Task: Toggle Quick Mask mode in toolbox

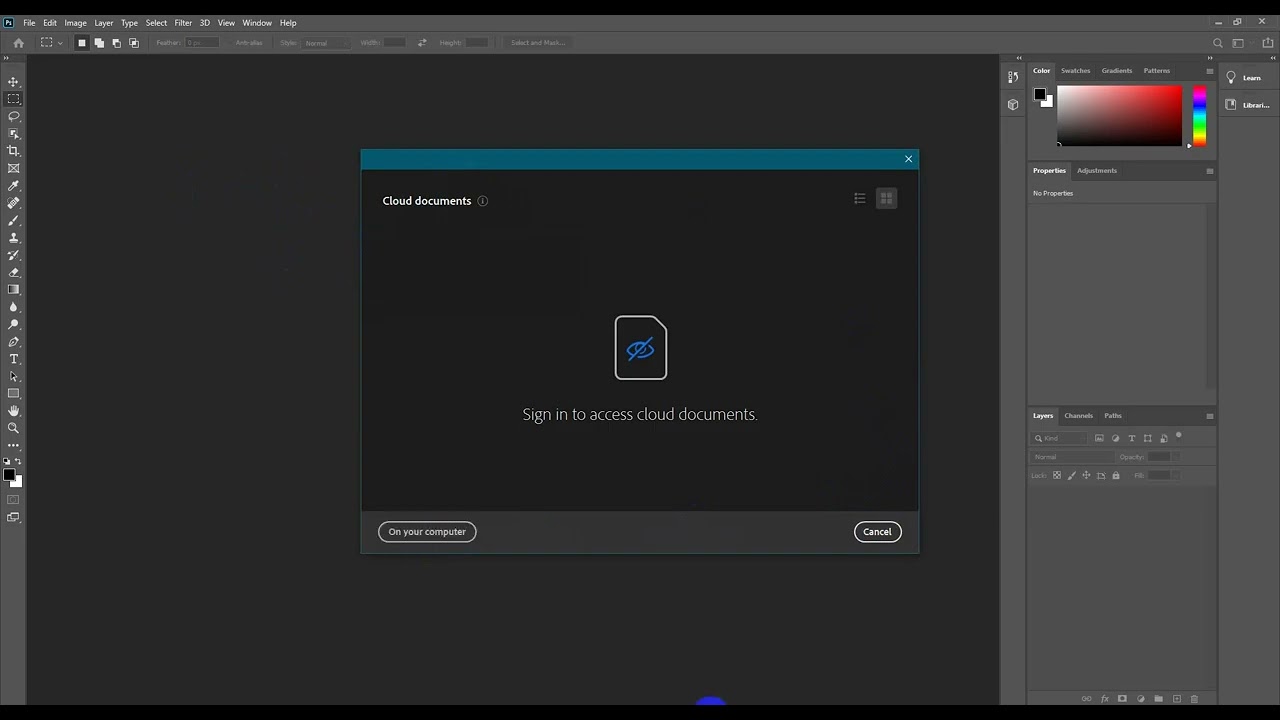Action: [13, 499]
